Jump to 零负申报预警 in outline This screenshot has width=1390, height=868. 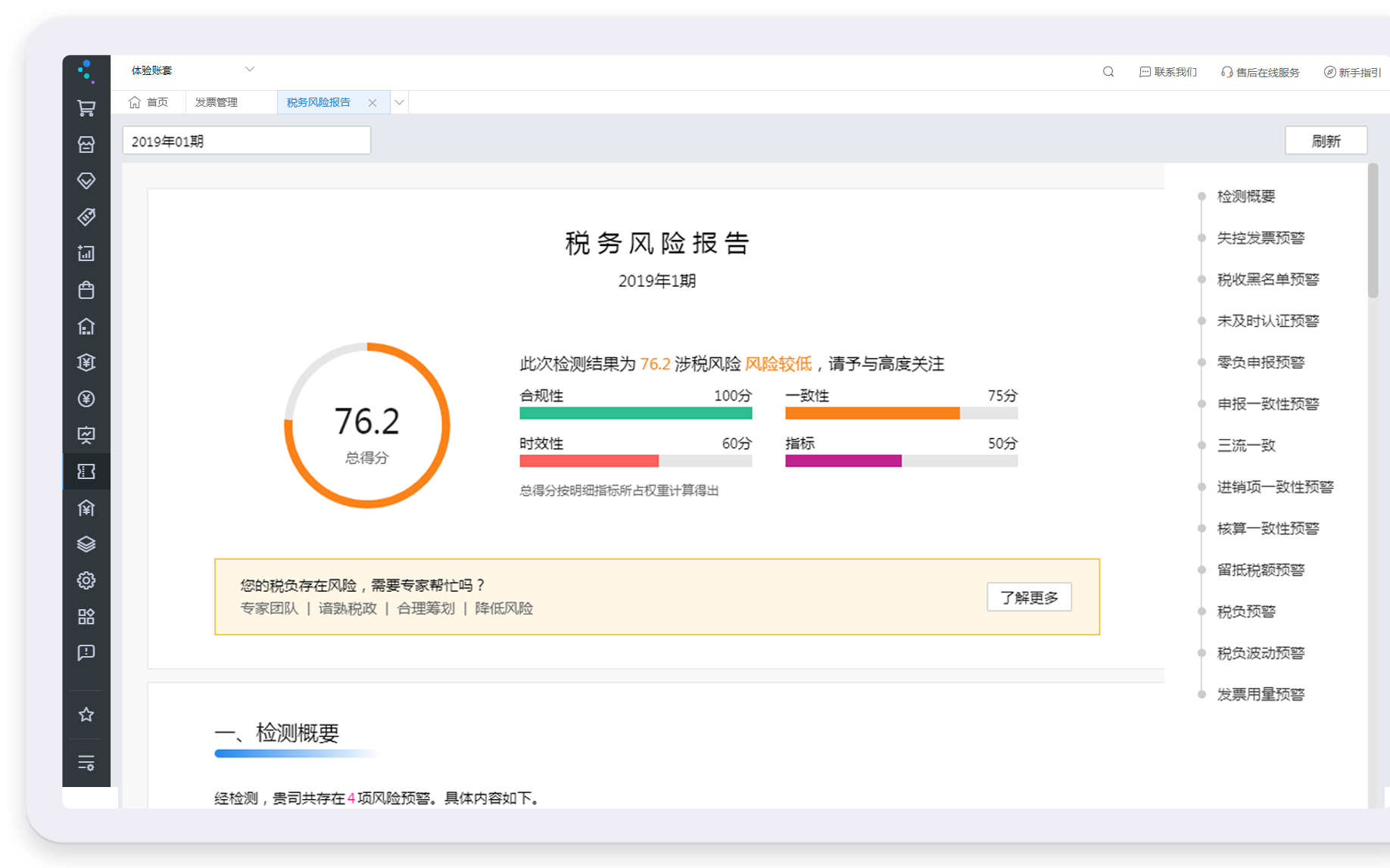pos(1261,362)
